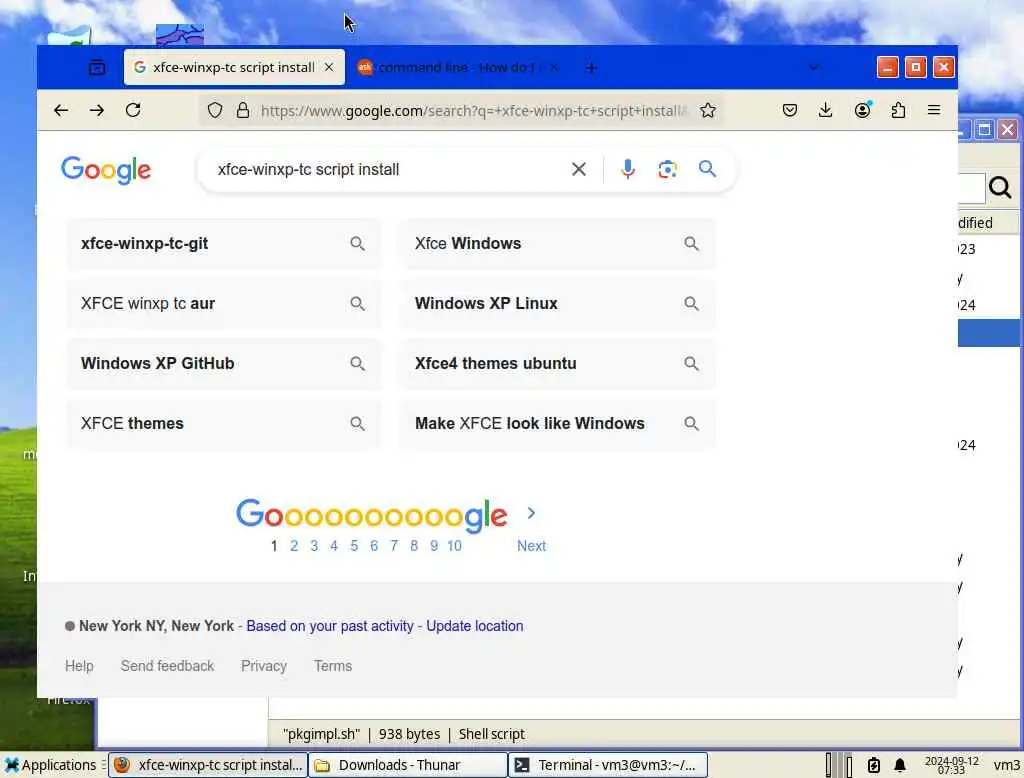Go to results page 10
1024x778 pixels.
point(455,546)
